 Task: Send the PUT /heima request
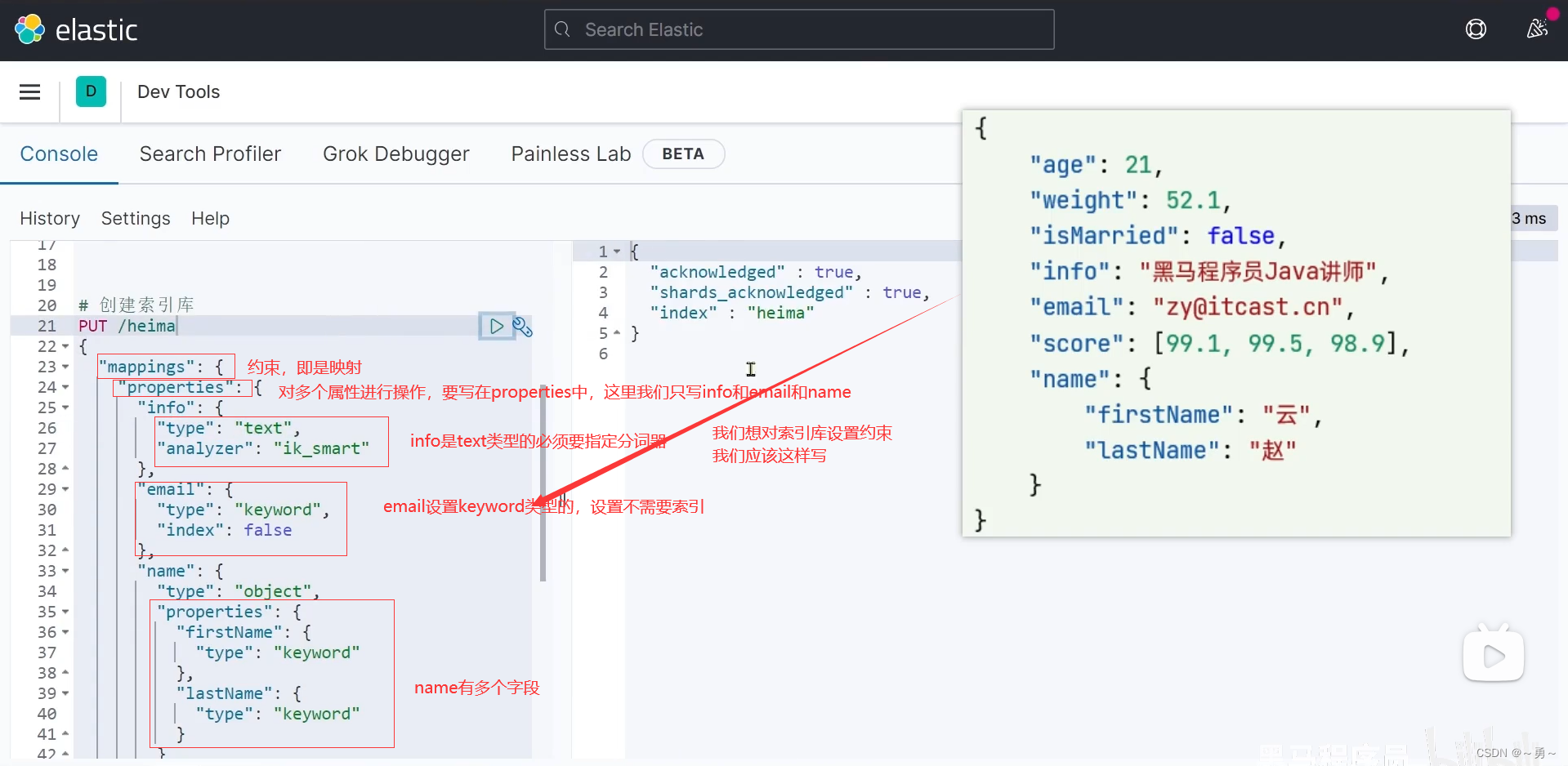(x=496, y=327)
